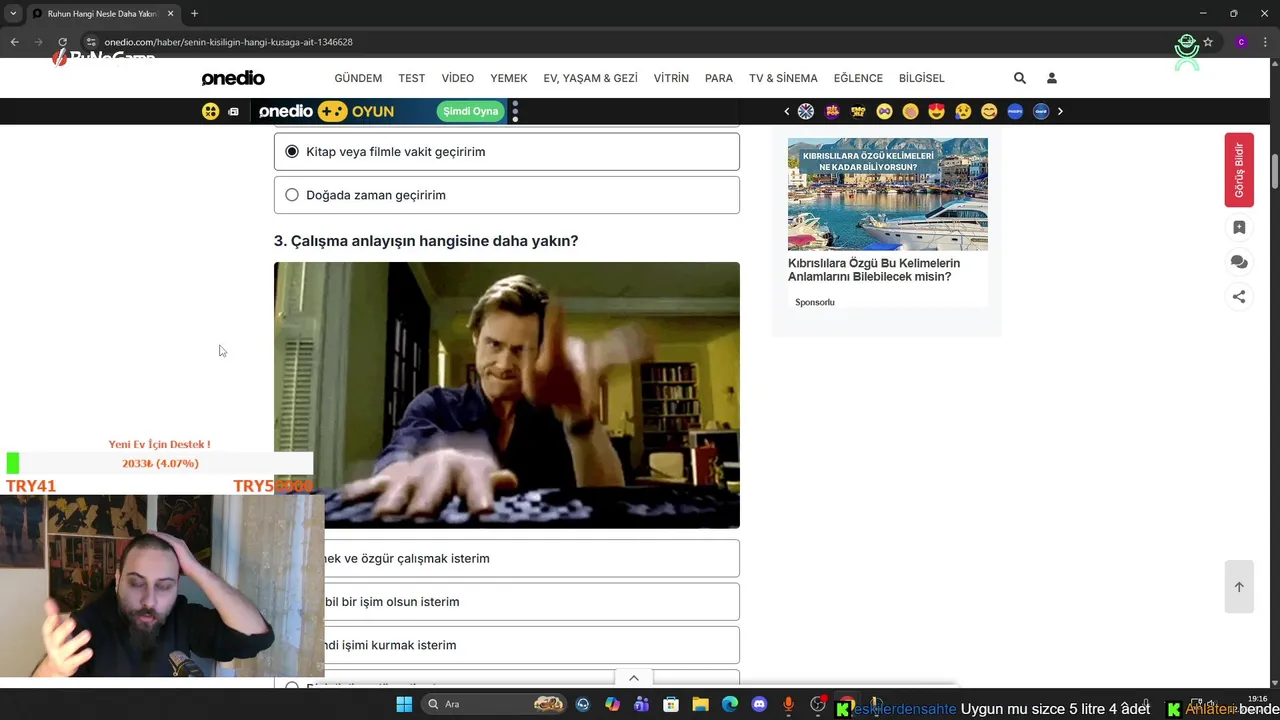
Task: Go to previous emoji carousel items
Action: (x=787, y=111)
